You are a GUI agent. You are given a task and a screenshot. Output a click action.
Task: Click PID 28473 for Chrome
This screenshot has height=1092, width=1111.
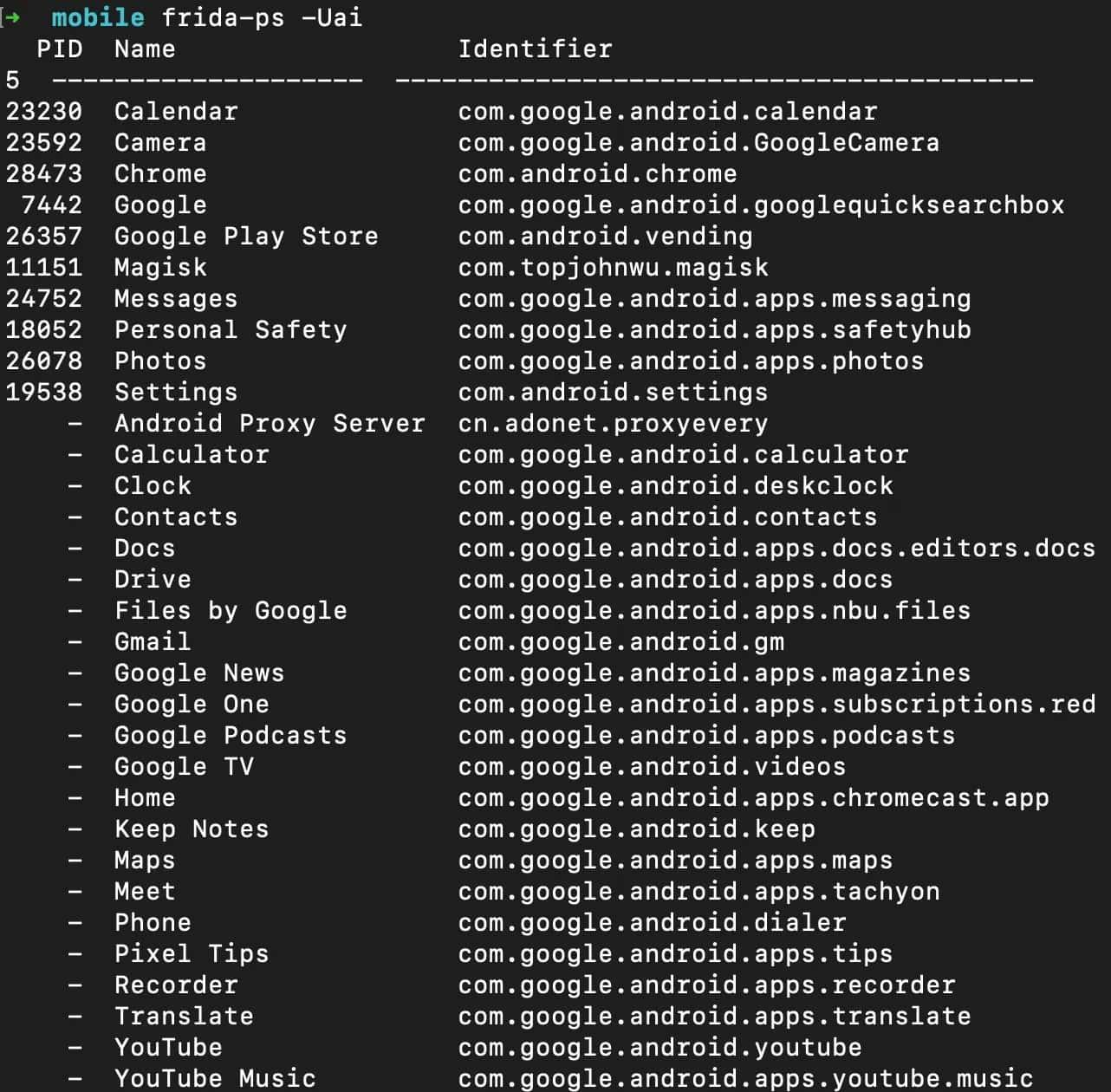43,173
